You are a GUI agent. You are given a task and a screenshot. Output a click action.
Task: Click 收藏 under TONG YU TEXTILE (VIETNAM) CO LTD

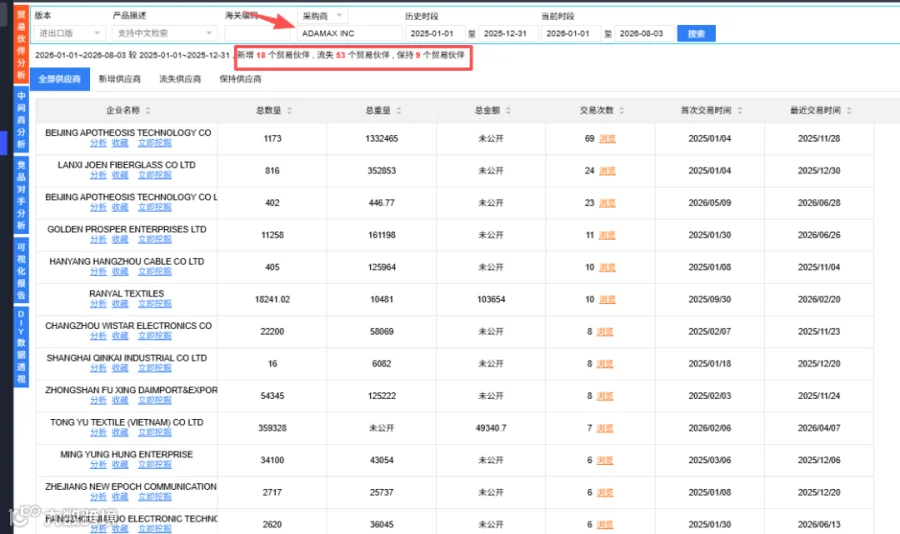[x=120, y=432]
